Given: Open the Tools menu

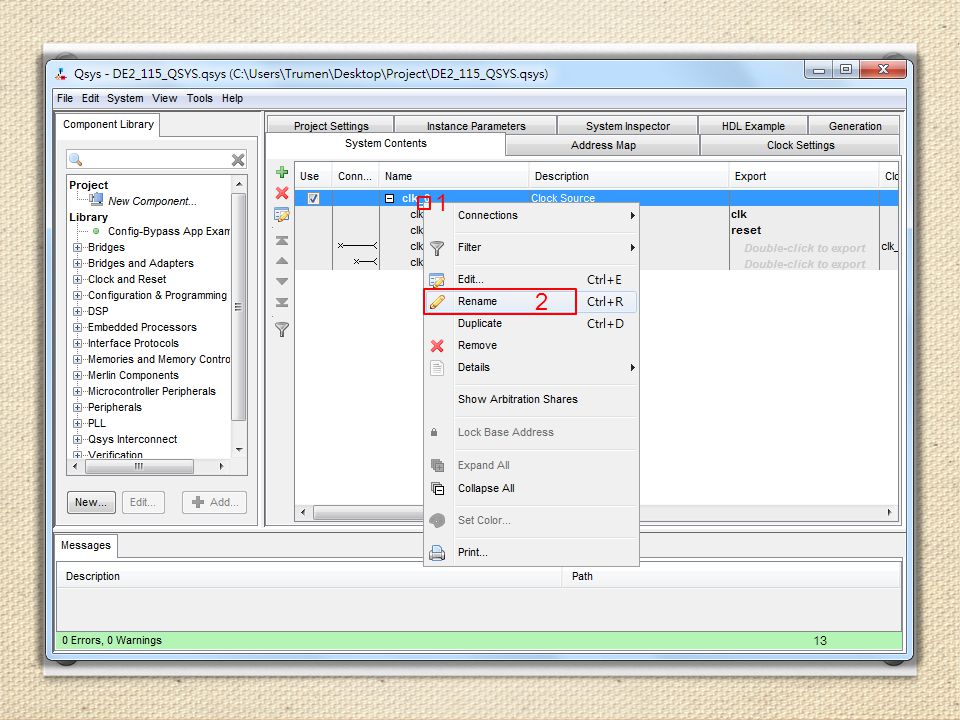Looking at the screenshot, I should 200,99.
